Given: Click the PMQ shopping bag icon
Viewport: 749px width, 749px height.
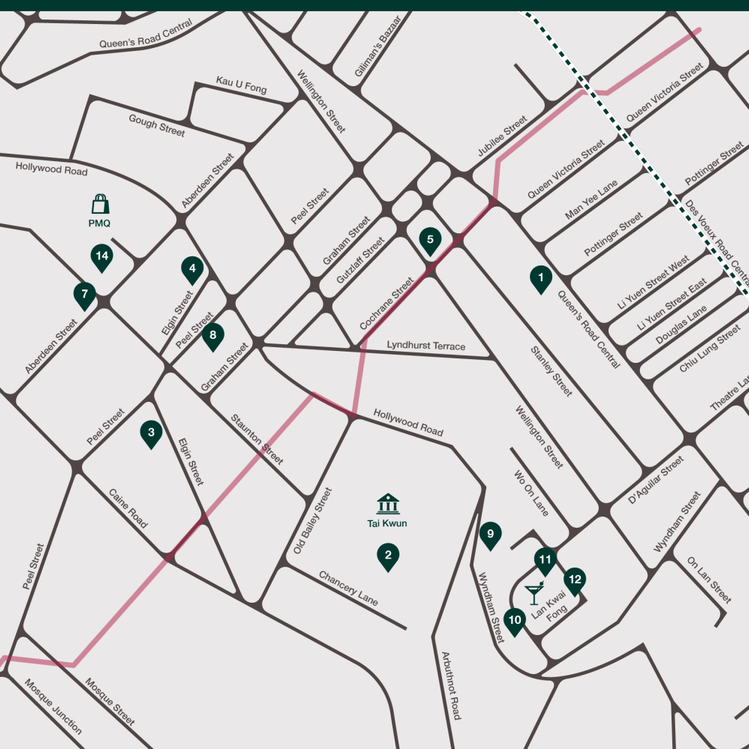Looking at the screenshot, I should 99,203.
